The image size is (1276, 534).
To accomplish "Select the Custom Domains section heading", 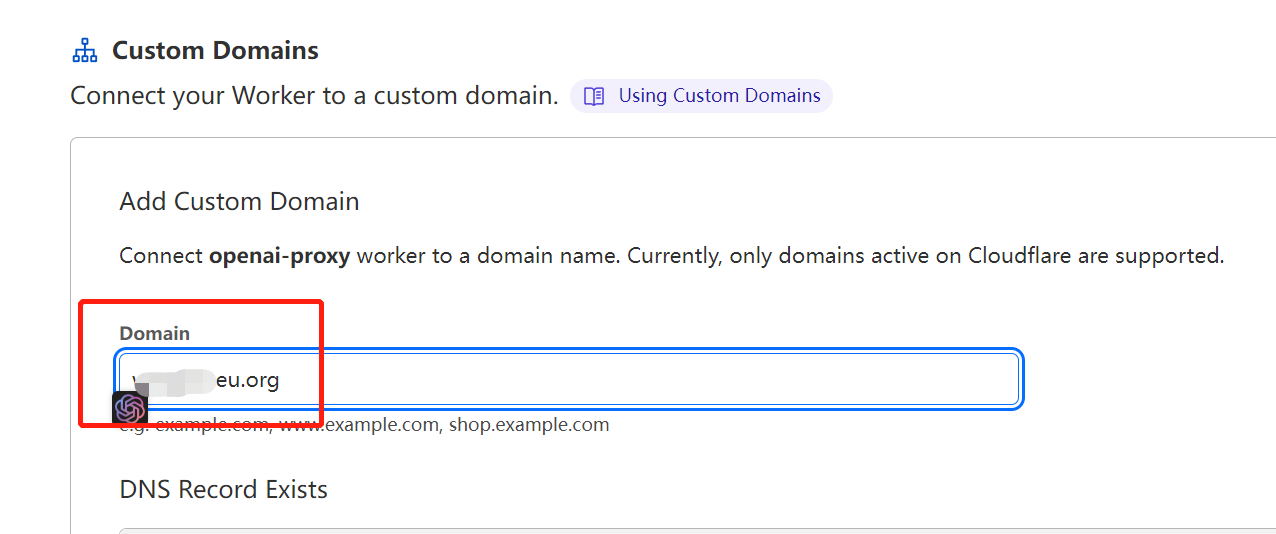I will [215, 51].
